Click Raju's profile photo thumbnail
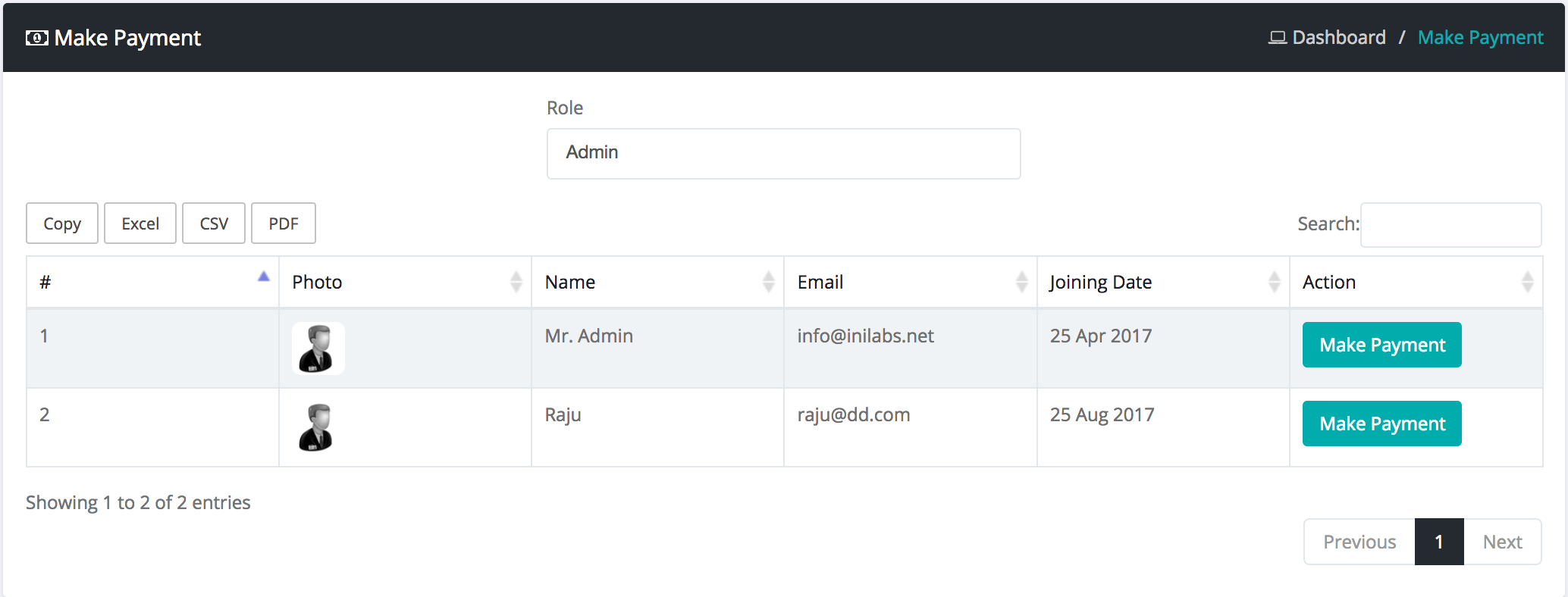The width and height of the screenshot is (1568, 597). click(316, 427)
